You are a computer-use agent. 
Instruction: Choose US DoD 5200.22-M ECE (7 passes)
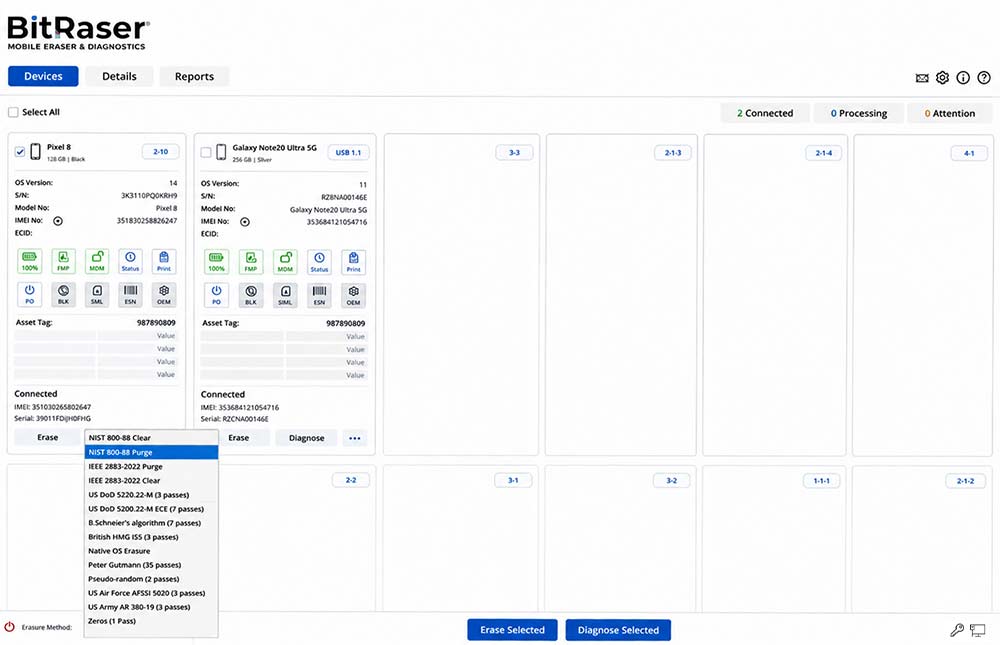click(x=151, y=508)
